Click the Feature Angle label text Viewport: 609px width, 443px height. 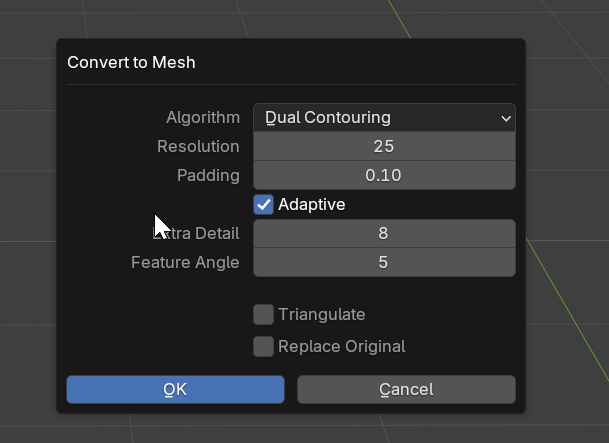click(x=185, y=262)
